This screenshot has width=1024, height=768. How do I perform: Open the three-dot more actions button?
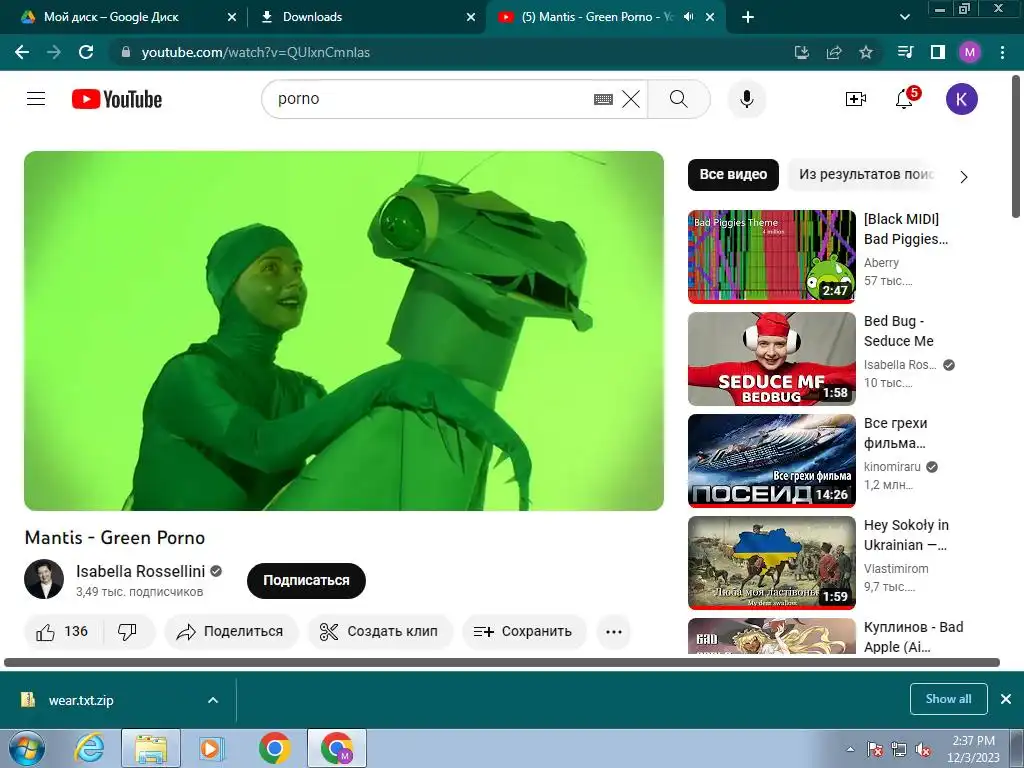pos(614,632)
